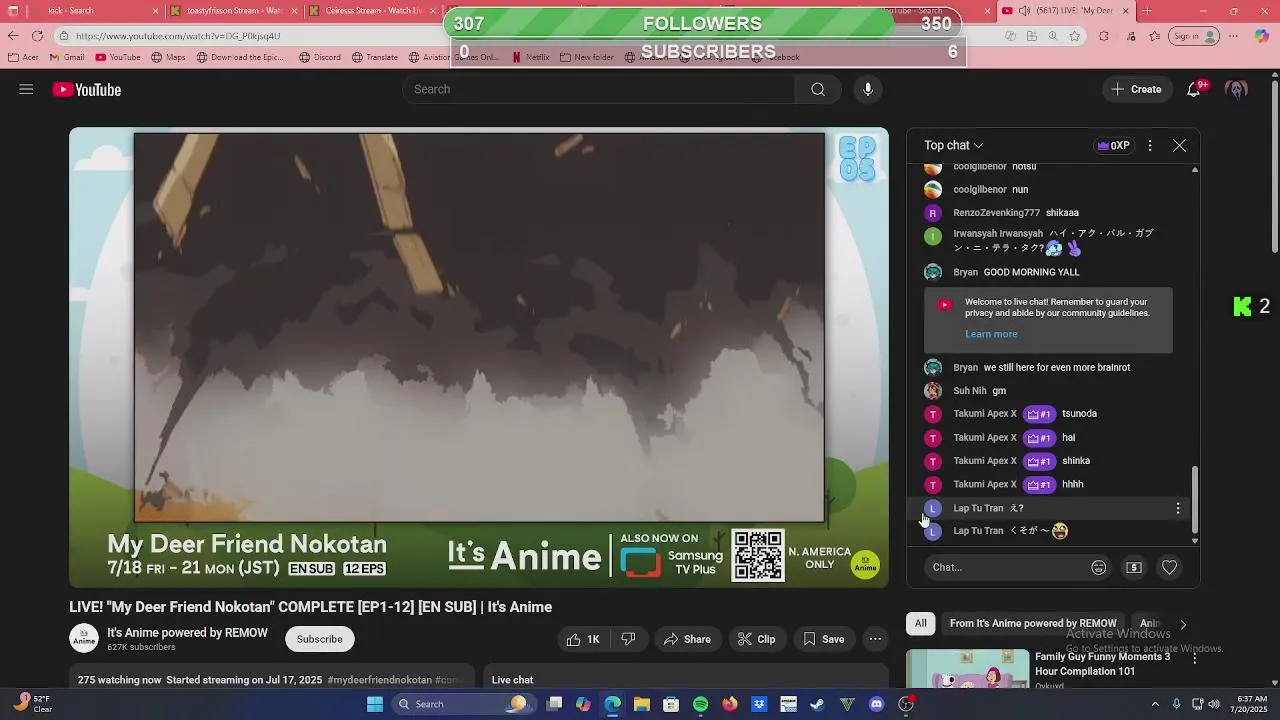
Task: Save the video to a playlist
Action: [824, 639]
